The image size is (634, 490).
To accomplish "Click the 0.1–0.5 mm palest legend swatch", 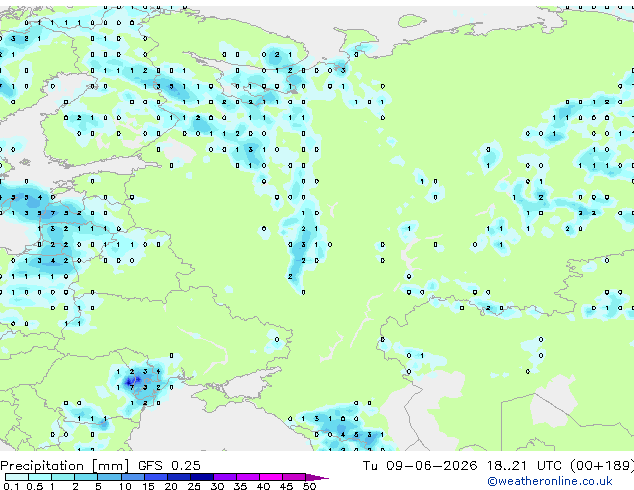I will tap(17, 477).
